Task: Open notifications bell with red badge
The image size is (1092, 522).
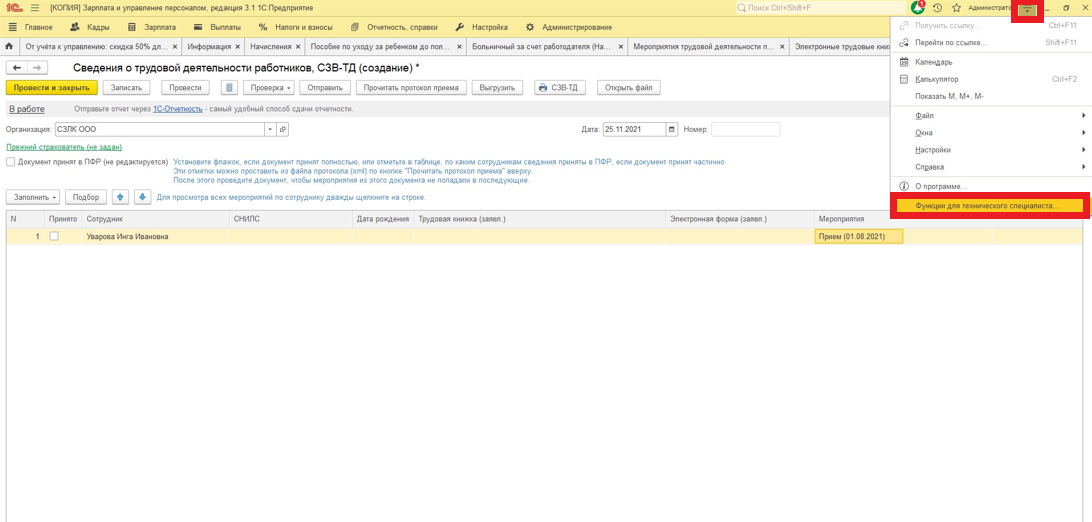Action: coord(918,8)
